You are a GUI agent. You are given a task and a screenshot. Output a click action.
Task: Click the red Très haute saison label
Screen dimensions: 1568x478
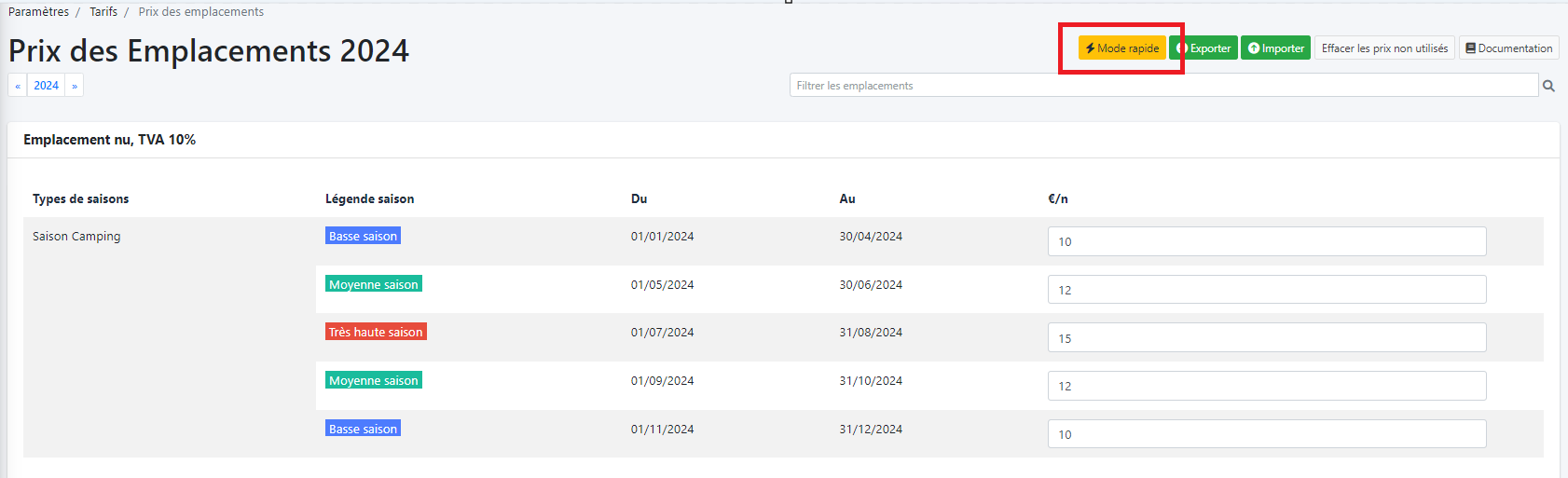point(376,332)
